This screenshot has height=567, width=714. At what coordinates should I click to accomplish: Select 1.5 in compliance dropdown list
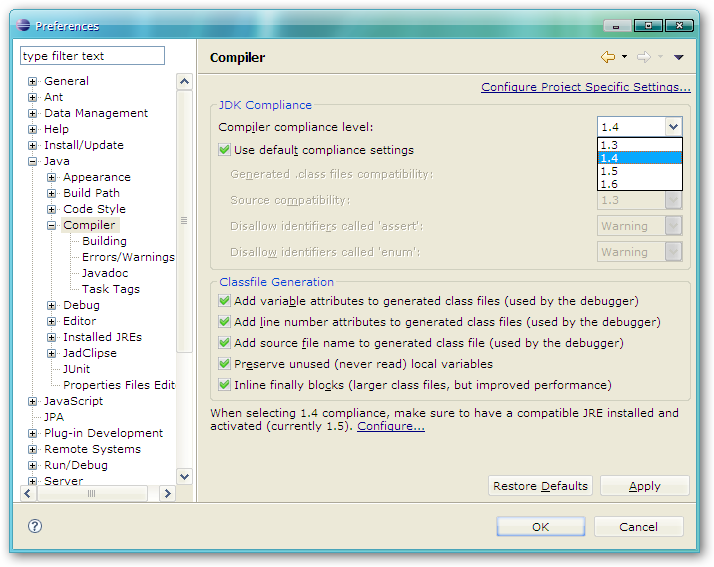pos(640,171)
